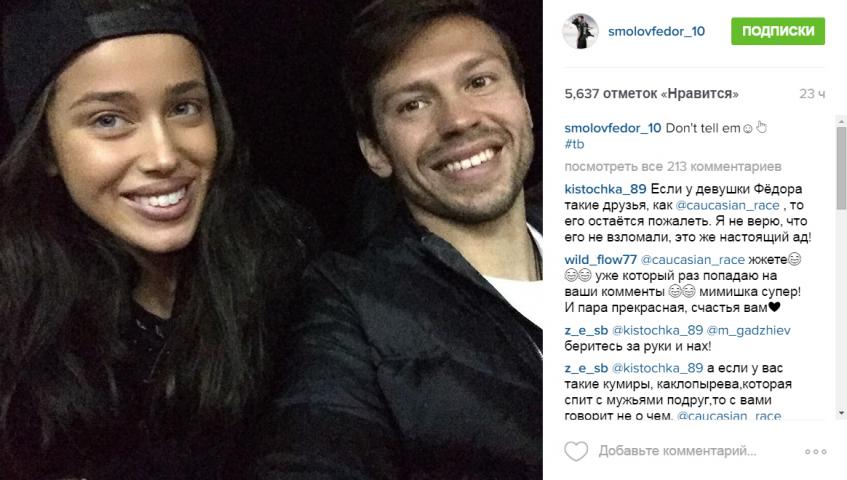Screen dimensions: 847x480
Task: Open the three-dots more options menu
Action: [x=815, y=451]
